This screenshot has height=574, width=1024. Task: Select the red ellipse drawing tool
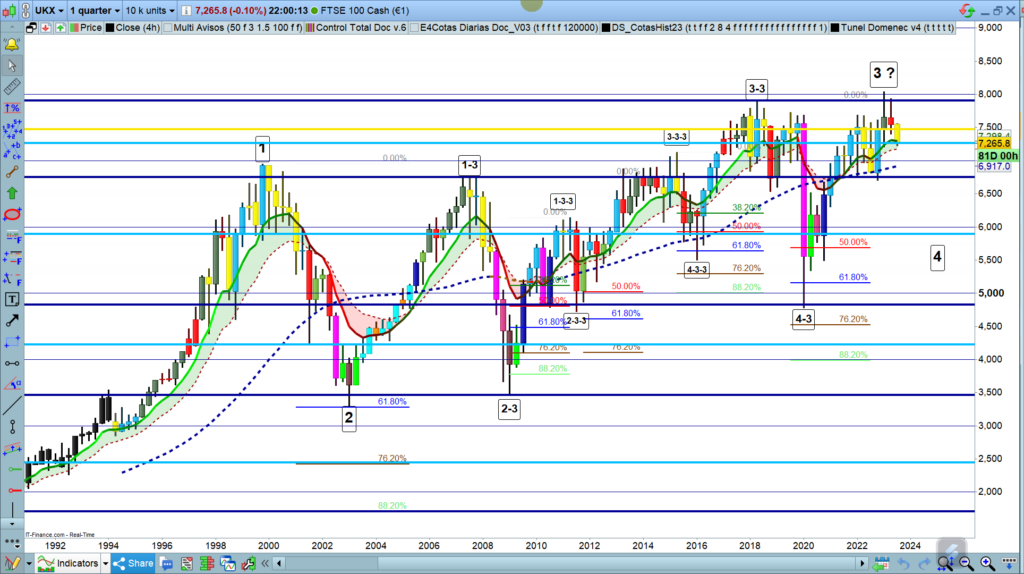(13, 214)
